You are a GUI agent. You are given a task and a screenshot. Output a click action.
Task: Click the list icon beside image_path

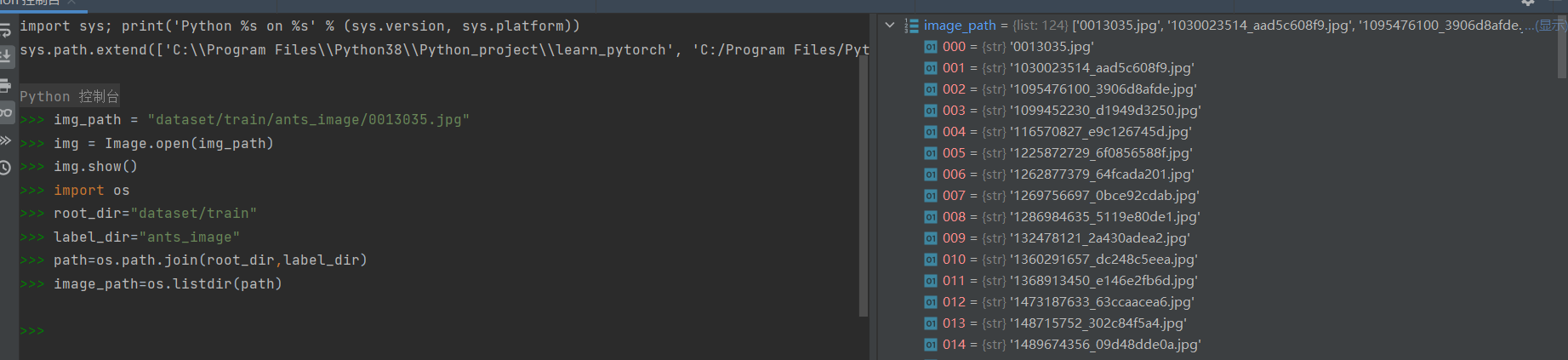pos(911,26)
